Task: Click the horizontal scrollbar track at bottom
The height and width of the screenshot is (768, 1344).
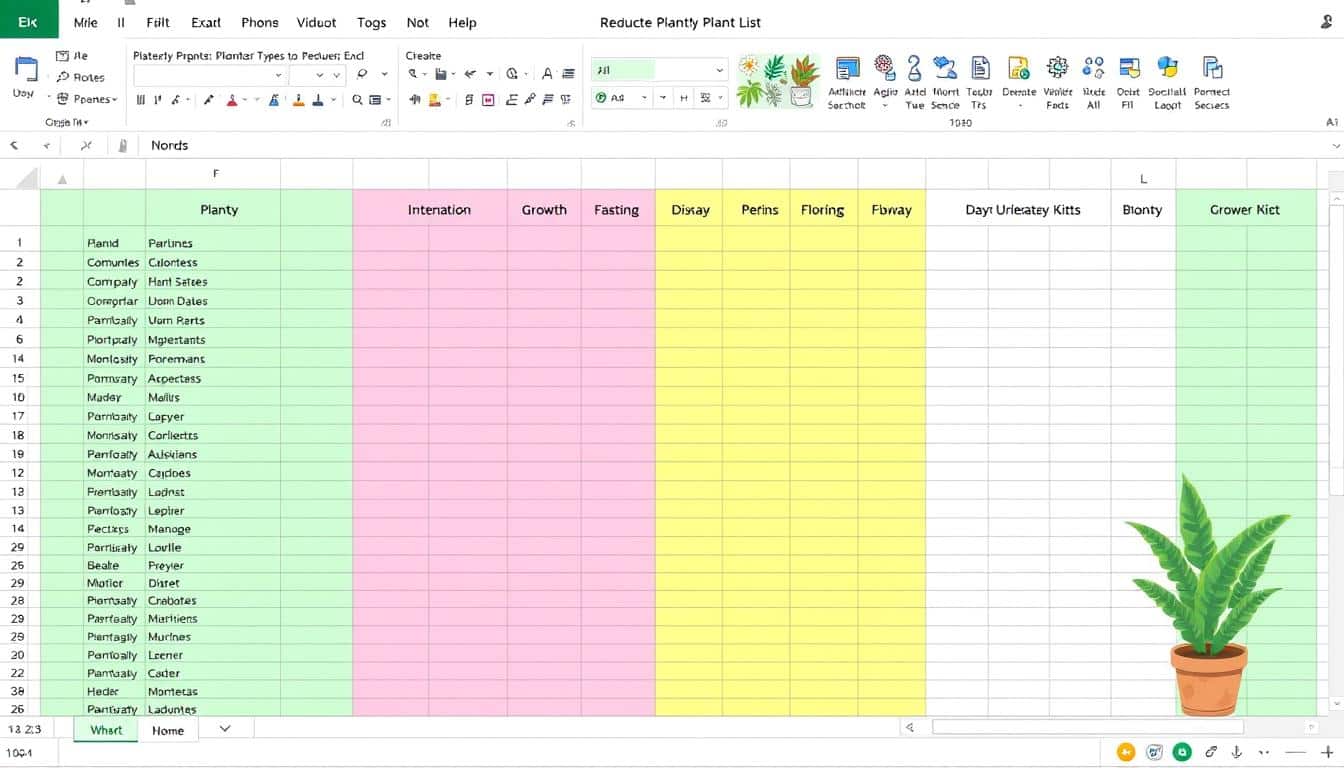Action: pyautogui.click(x=1087, y=728)
